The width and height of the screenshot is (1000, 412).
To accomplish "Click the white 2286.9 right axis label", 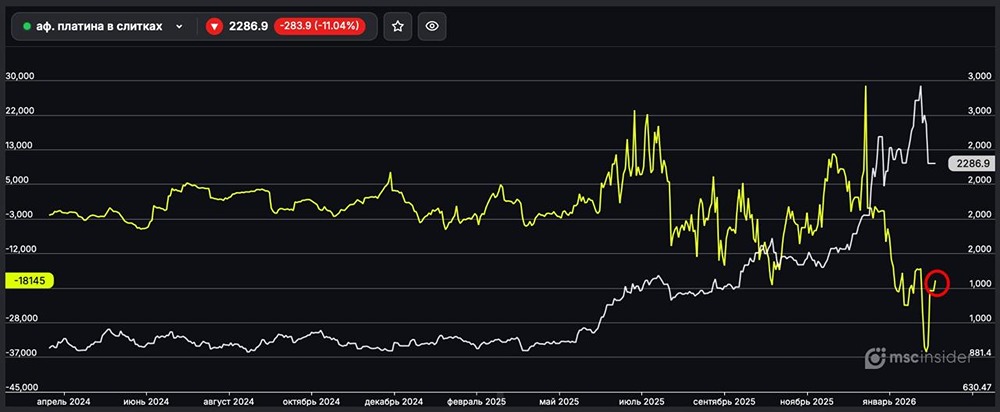I will tap(971, 162).
